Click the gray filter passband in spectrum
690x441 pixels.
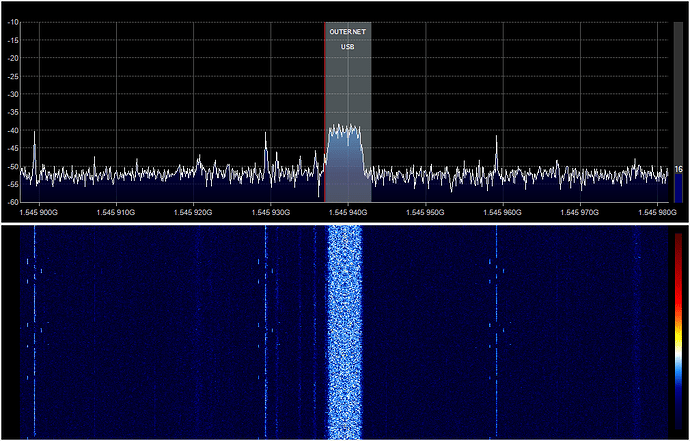click(348, 112)
